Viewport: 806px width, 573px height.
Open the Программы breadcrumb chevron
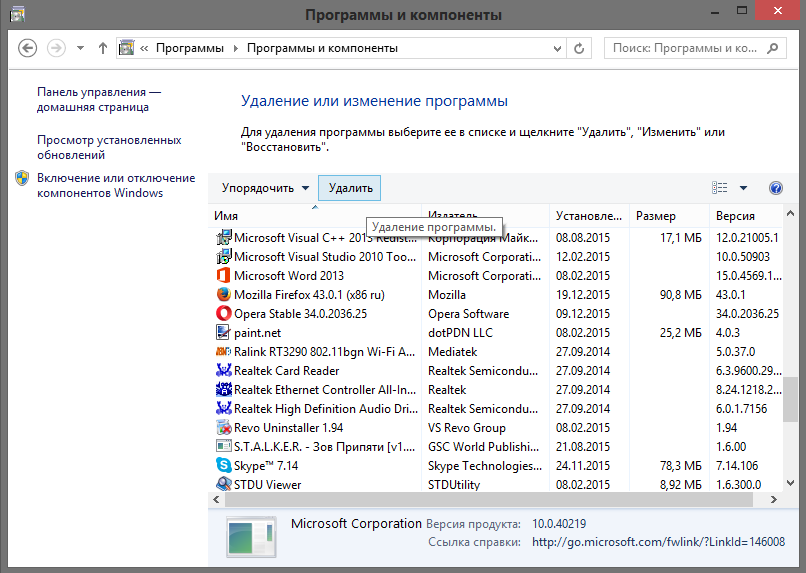click(x=236, y=48)
